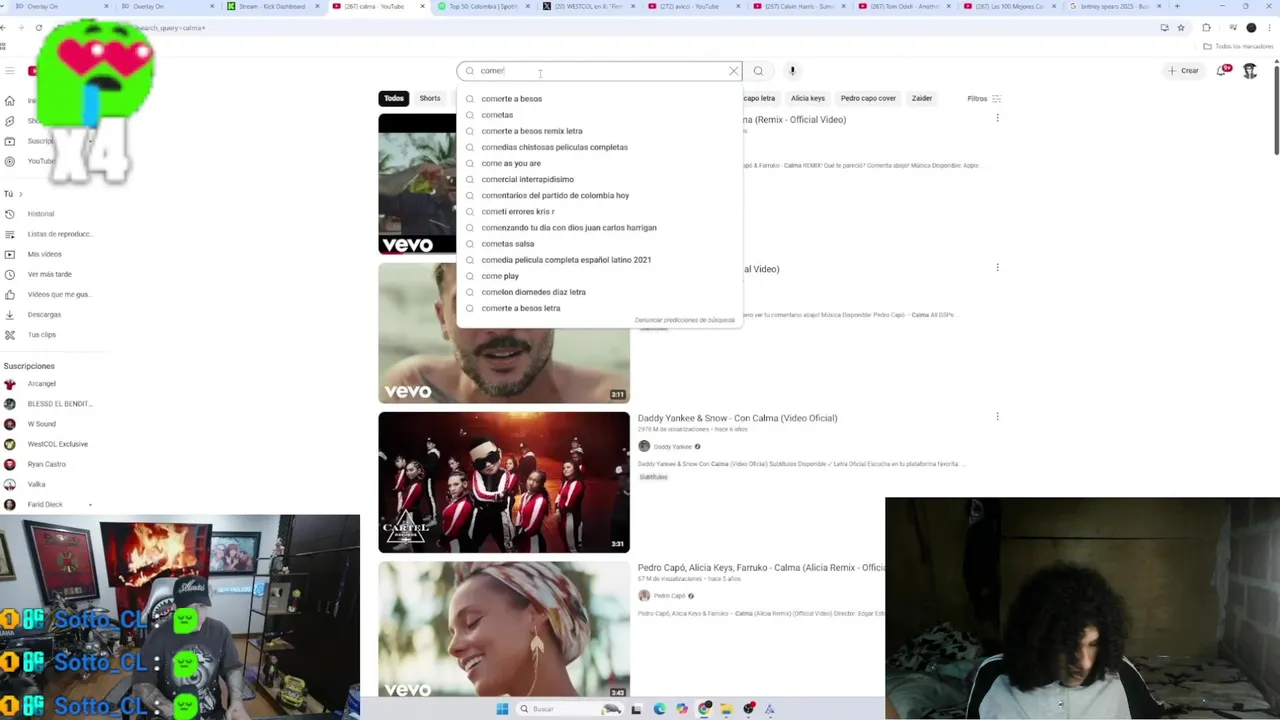1280x720 pixels.
Task: Select the "Alicia keys" filter chip
Action: coord(808,98)
